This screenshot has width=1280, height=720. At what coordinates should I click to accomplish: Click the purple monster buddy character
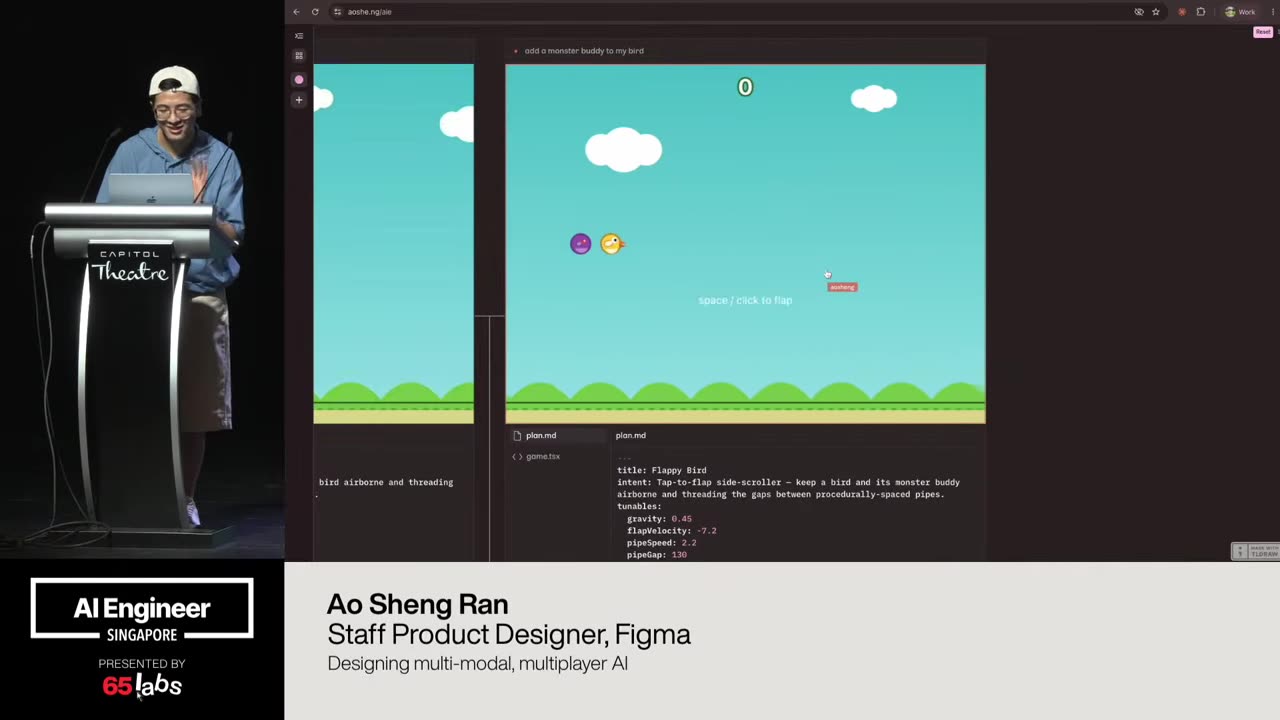tap(581, 244)
